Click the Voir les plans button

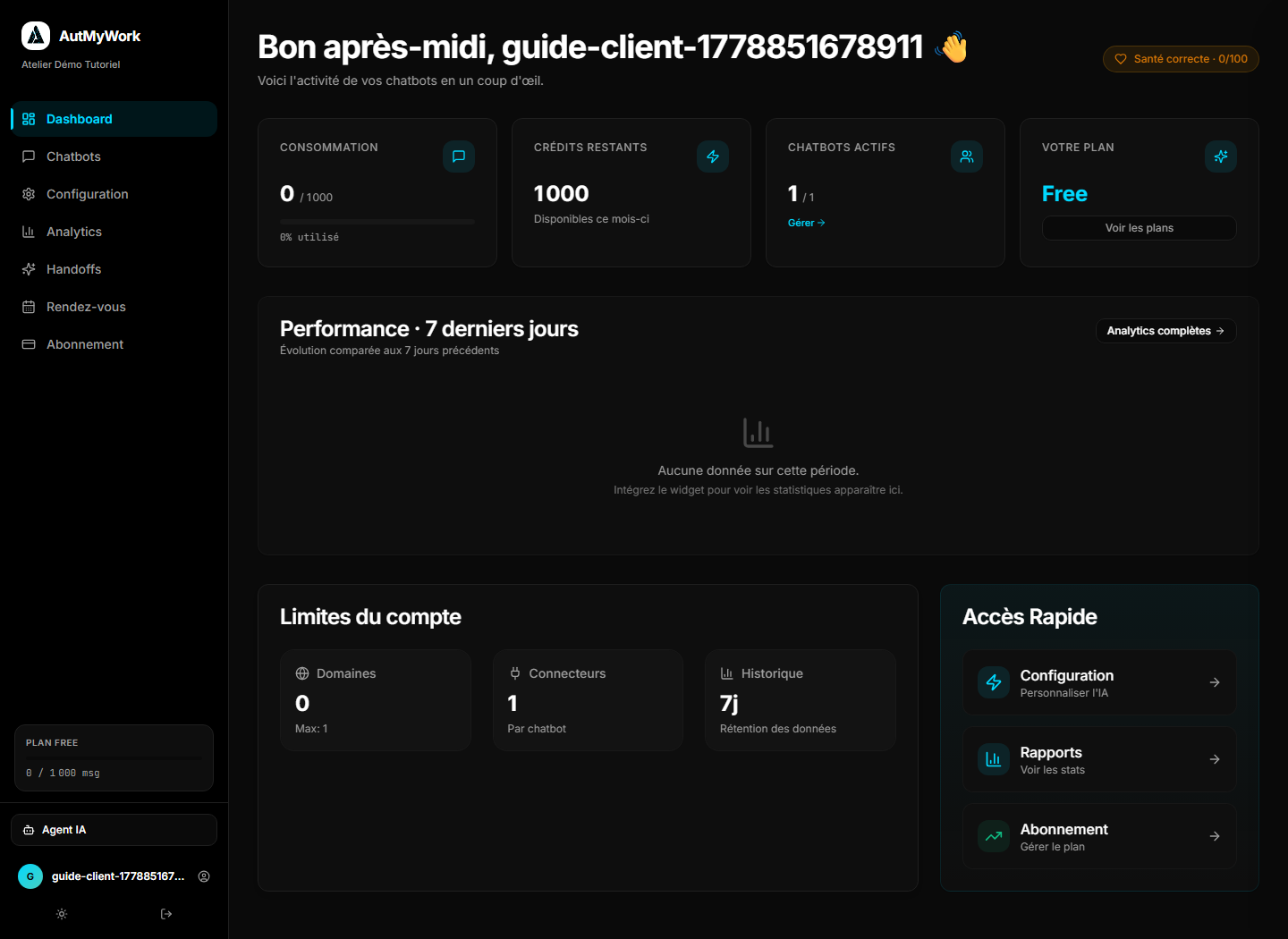1140,228
